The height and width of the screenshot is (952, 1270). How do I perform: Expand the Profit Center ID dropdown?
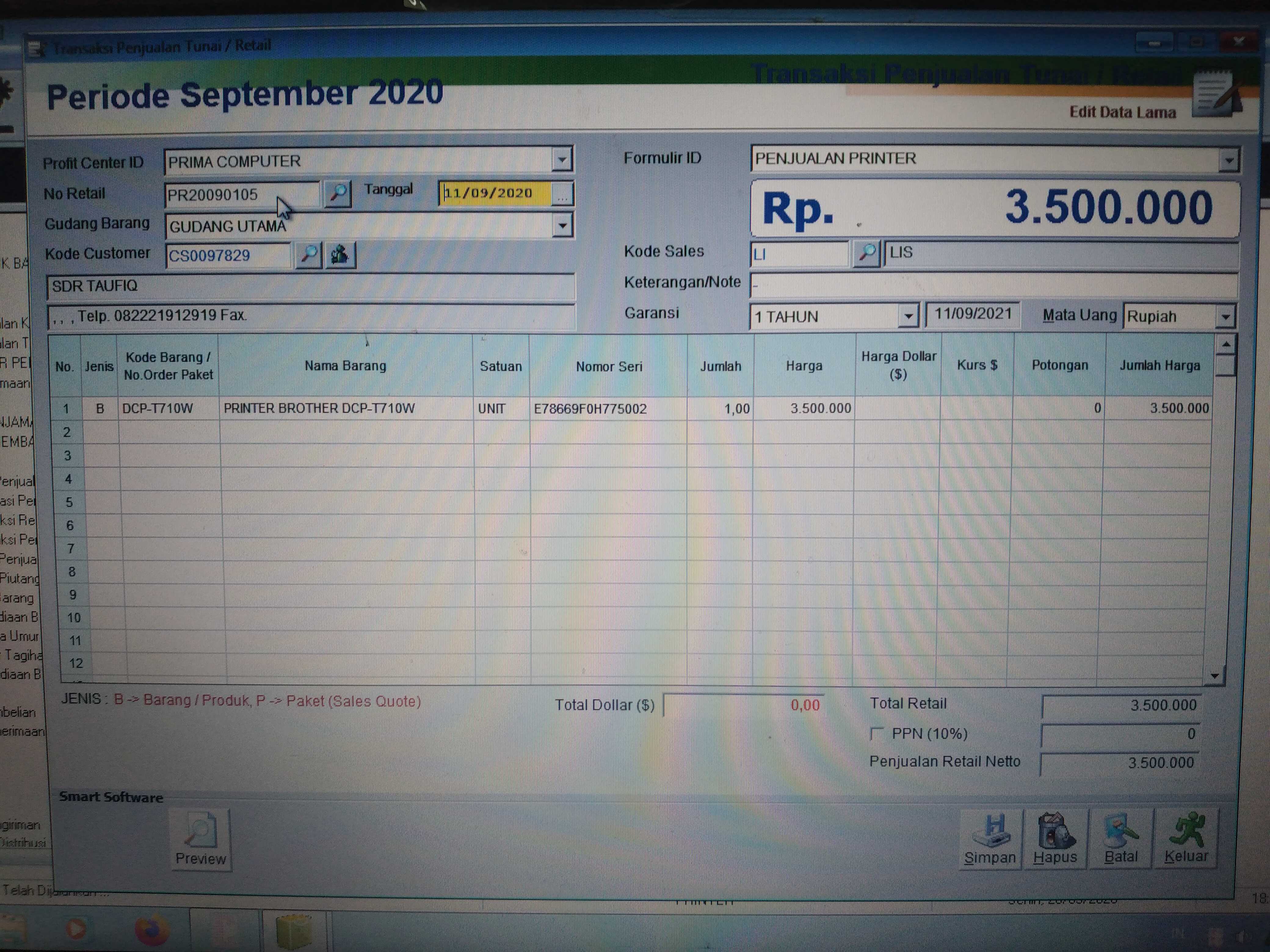click(x=562, y=160)
